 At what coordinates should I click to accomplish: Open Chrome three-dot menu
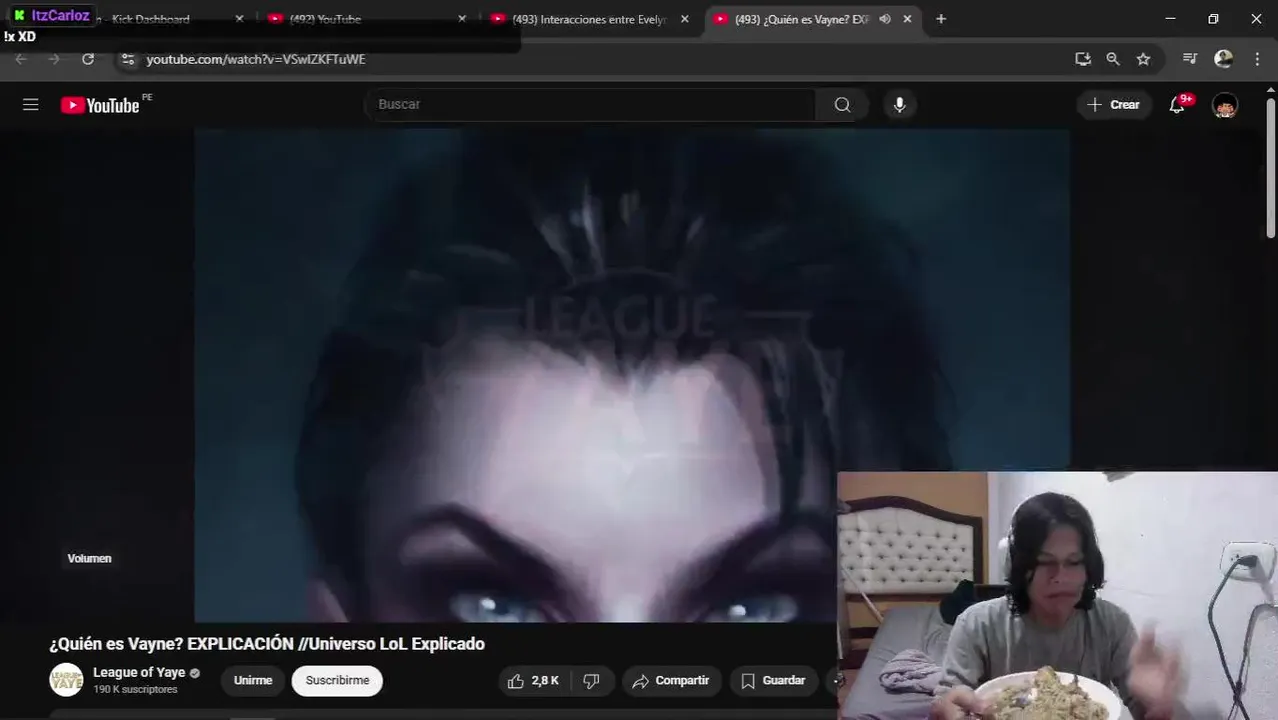(1257, 59)
